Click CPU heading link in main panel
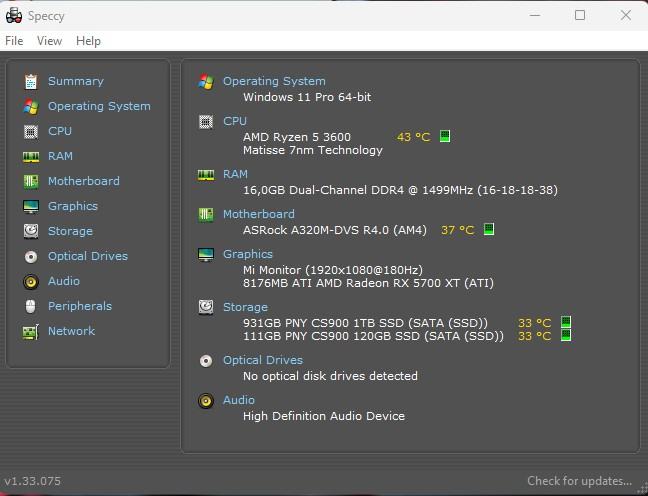 tap(235, 122)
